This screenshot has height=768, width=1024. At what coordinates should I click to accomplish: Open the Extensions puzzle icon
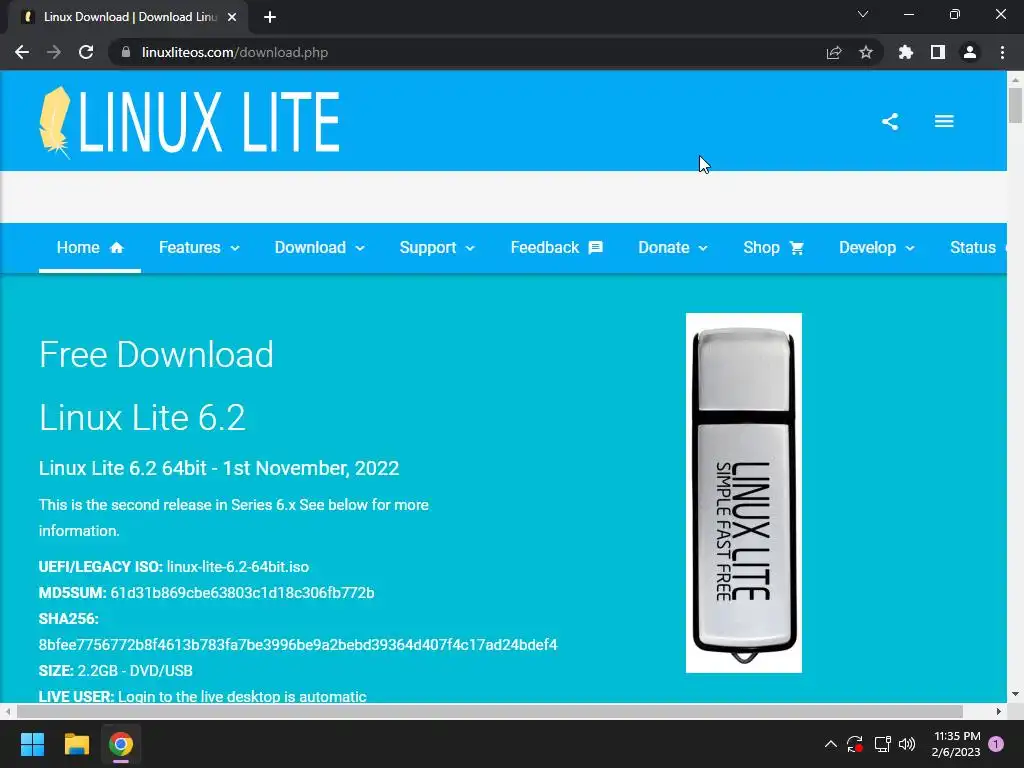click(906, 52)
